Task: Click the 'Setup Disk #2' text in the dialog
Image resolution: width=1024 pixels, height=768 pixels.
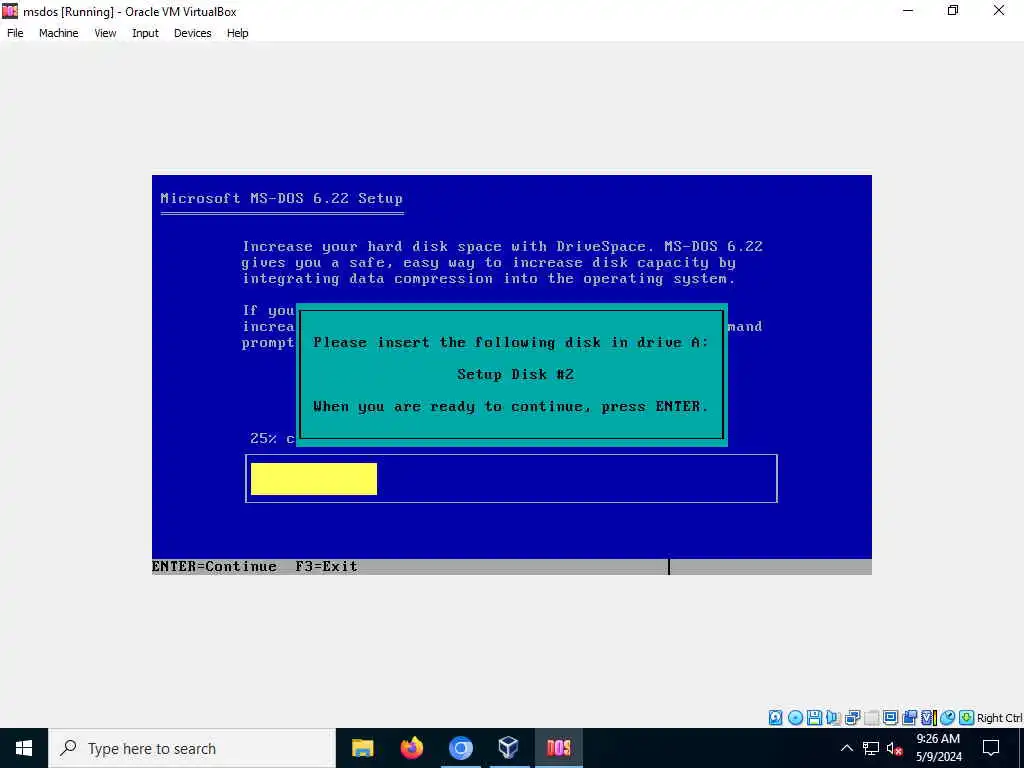Action: [x=515, y=374]
